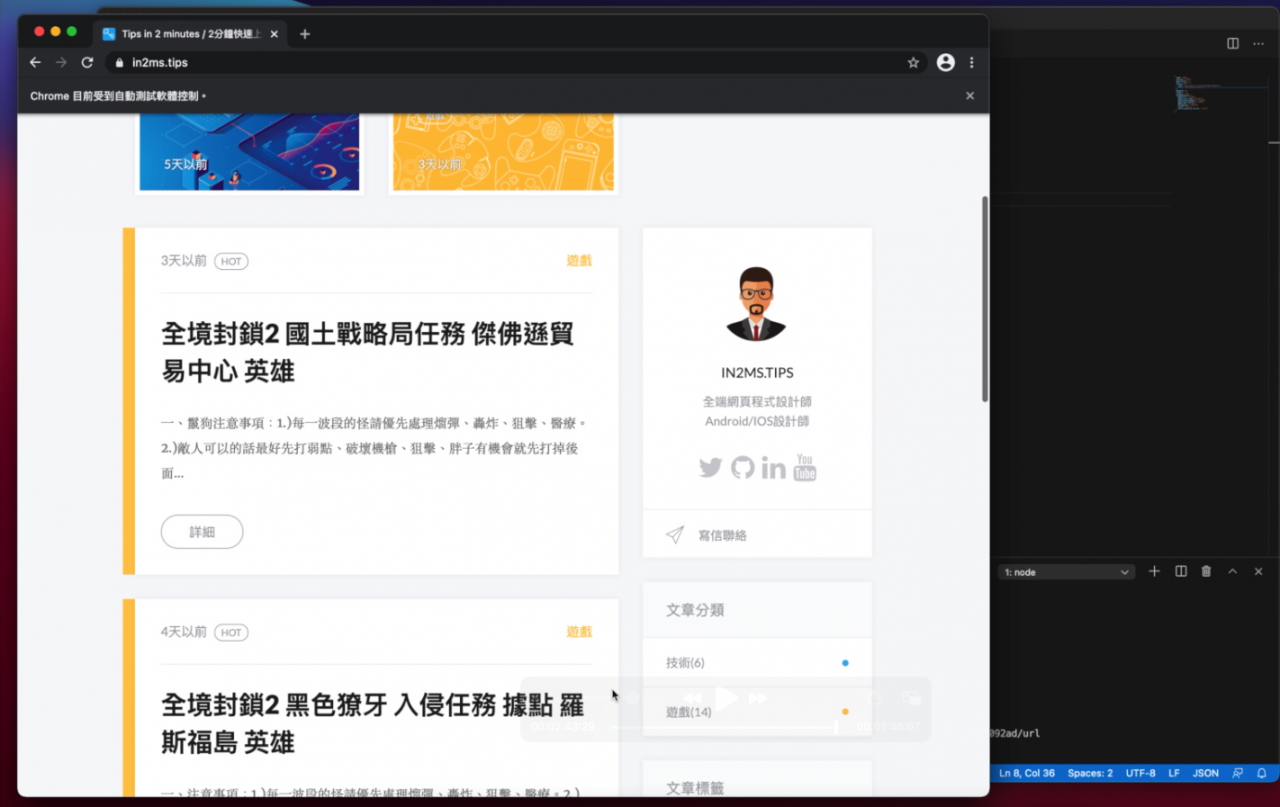Select the Tips in 2 minutes tab

point(190,34)
